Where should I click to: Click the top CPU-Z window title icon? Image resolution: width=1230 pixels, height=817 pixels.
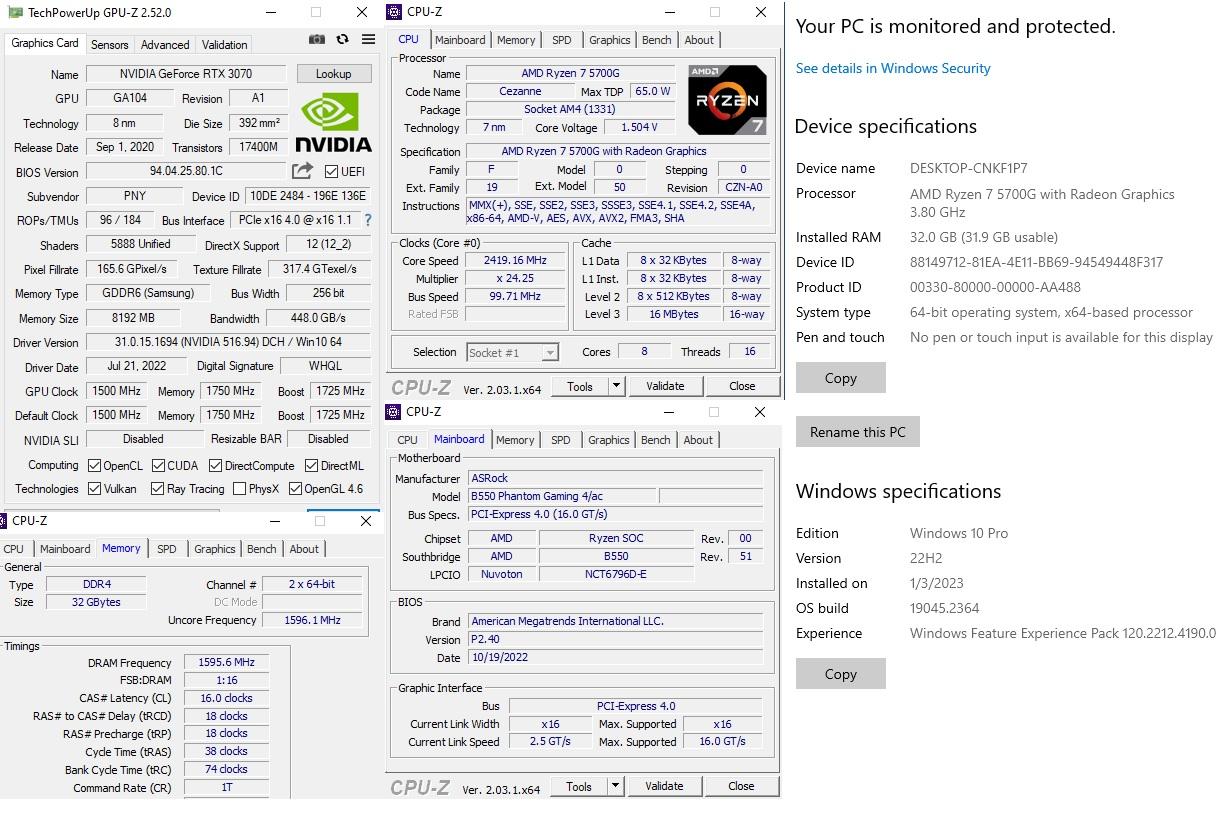395,12
